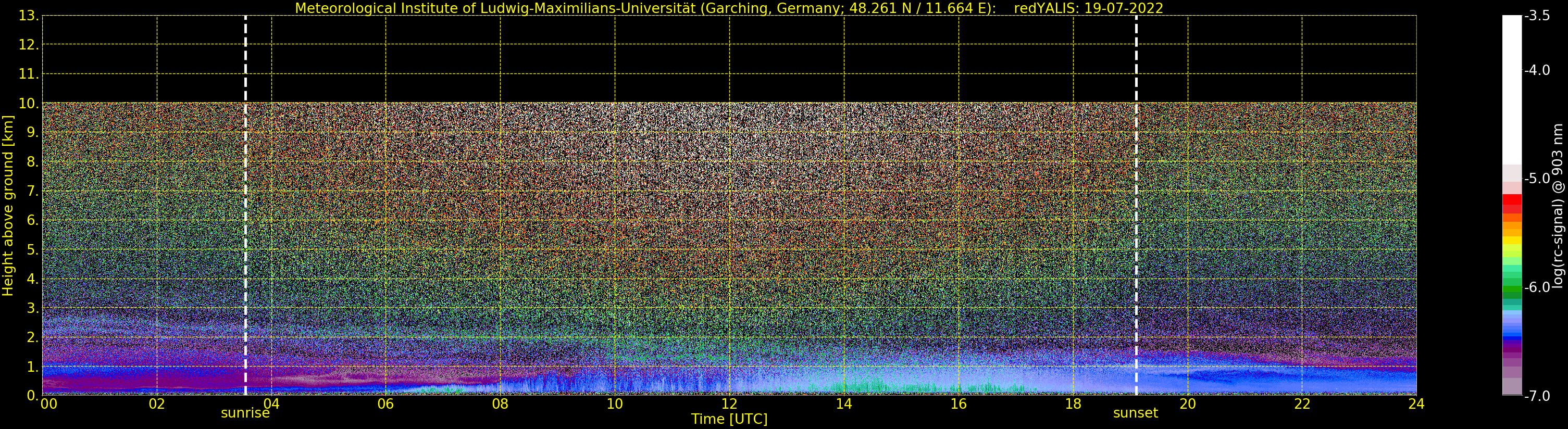
Task: Click the time-axis tick label '12'
Action: [x=729, y=404]
